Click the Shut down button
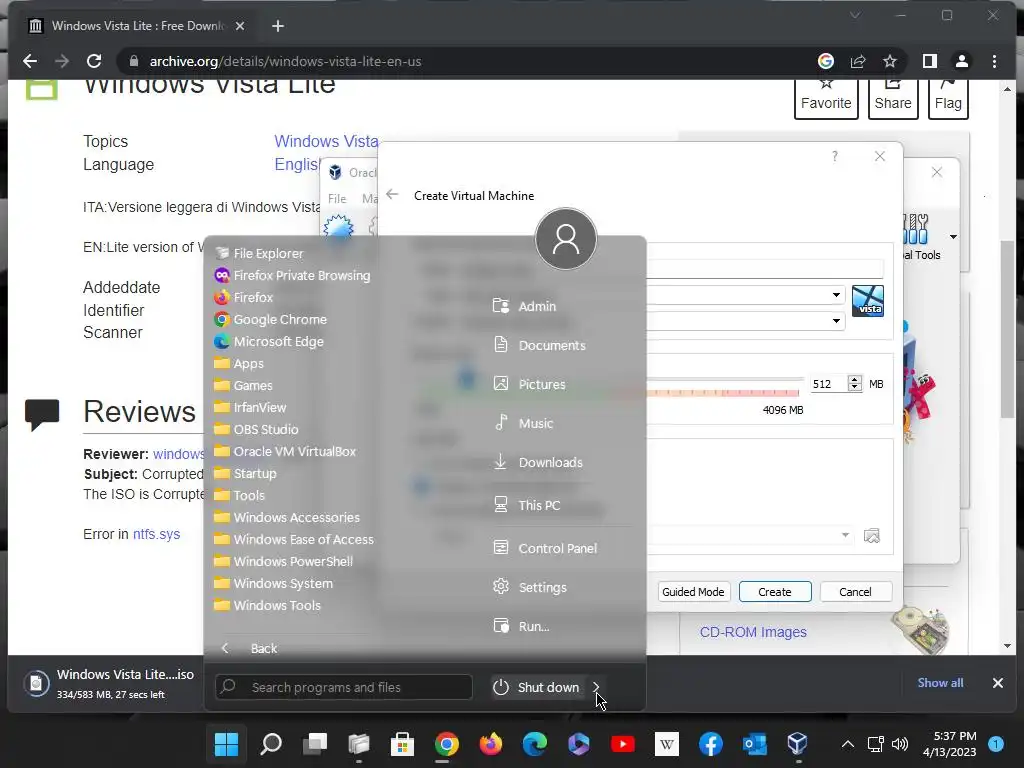Viewport: 1024px width, 768px height. (x=537, y=687)
